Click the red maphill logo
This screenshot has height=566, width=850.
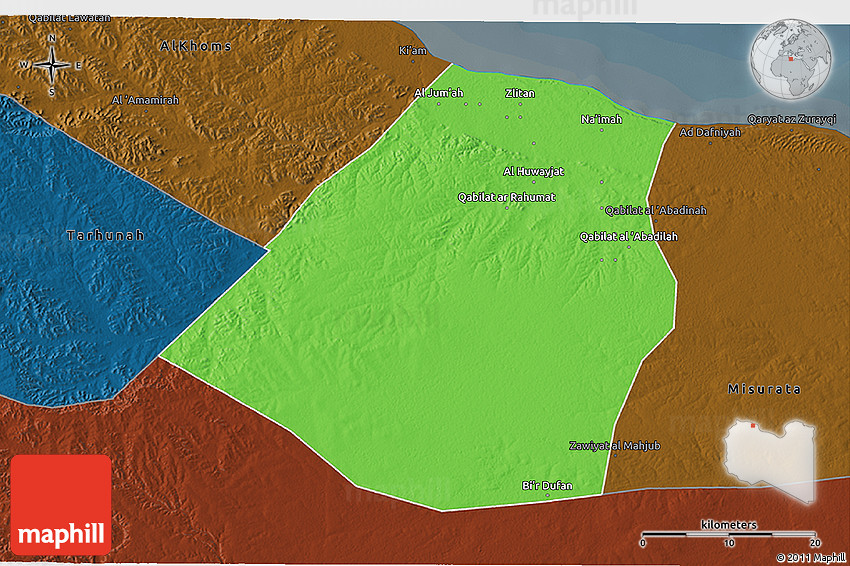click(61, 505)
